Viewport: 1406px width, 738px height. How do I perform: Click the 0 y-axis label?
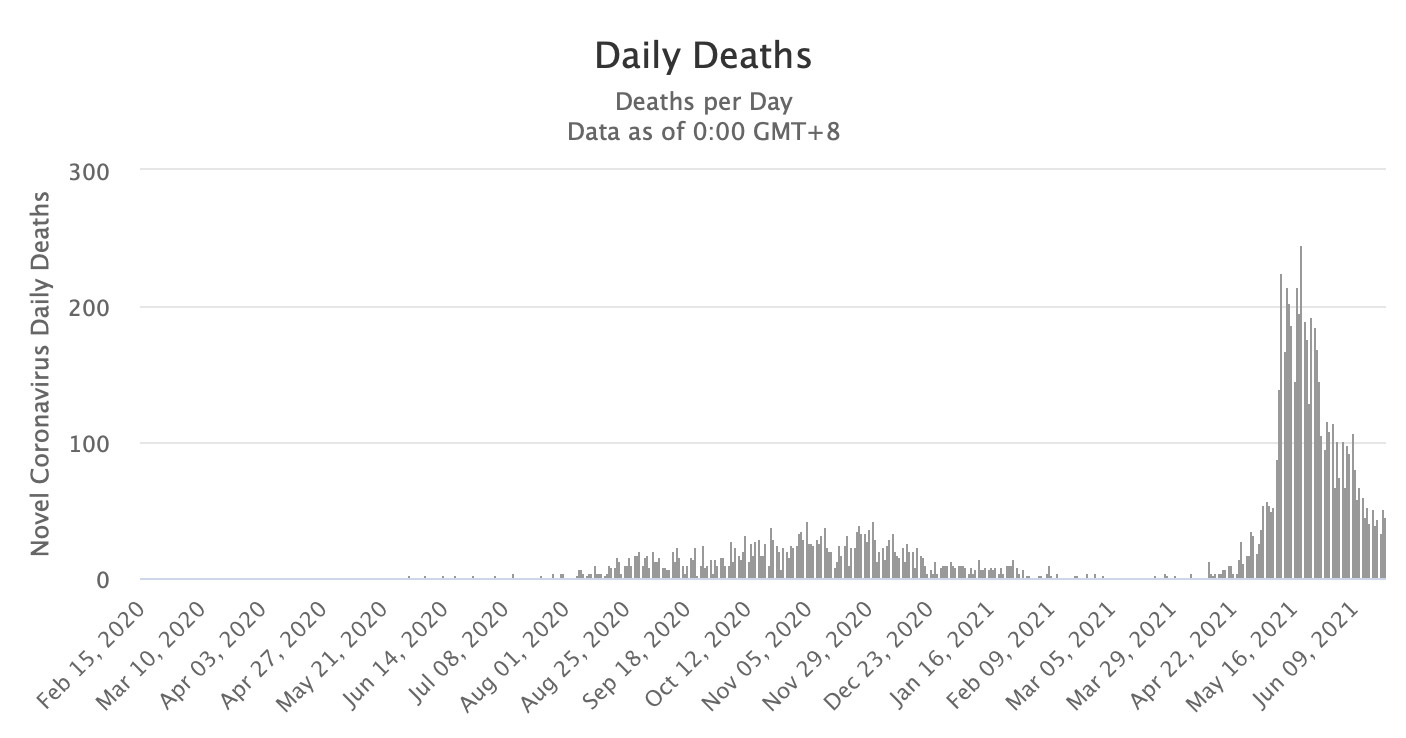(101, 579)
